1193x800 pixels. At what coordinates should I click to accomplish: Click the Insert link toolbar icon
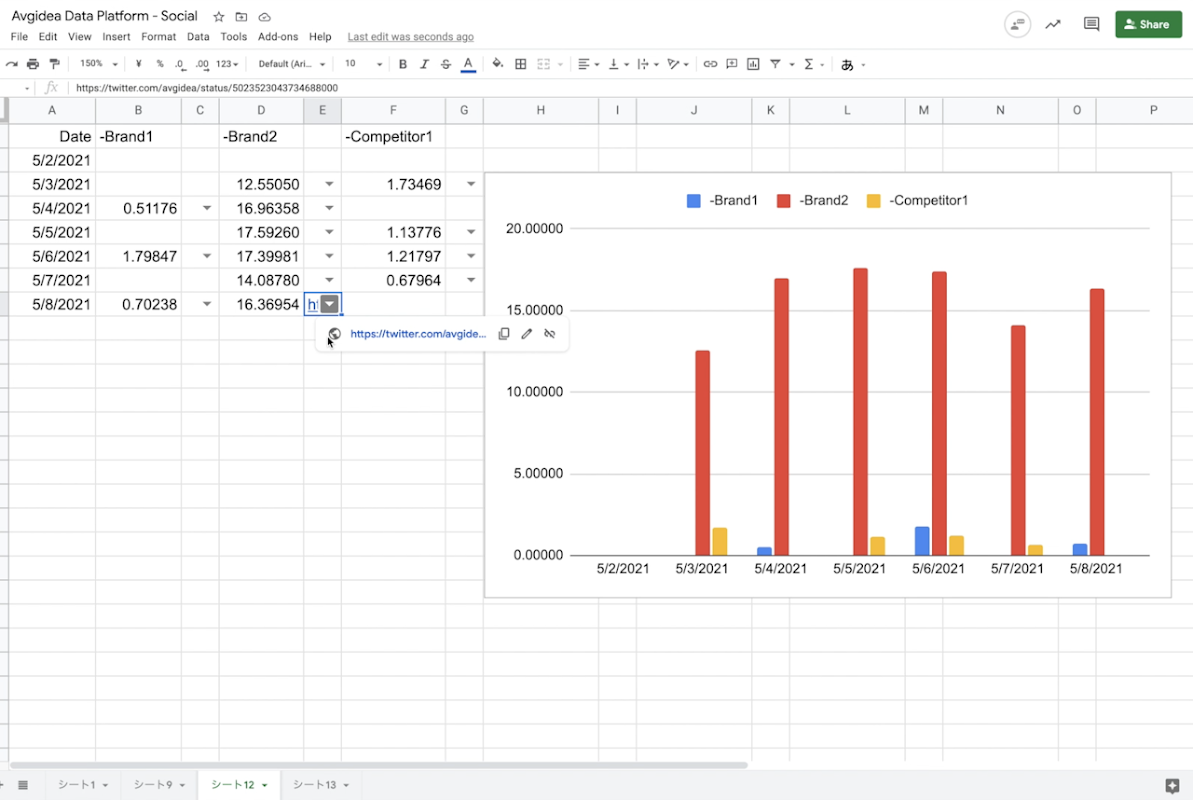pyautogui.click(x=710, y=64)
